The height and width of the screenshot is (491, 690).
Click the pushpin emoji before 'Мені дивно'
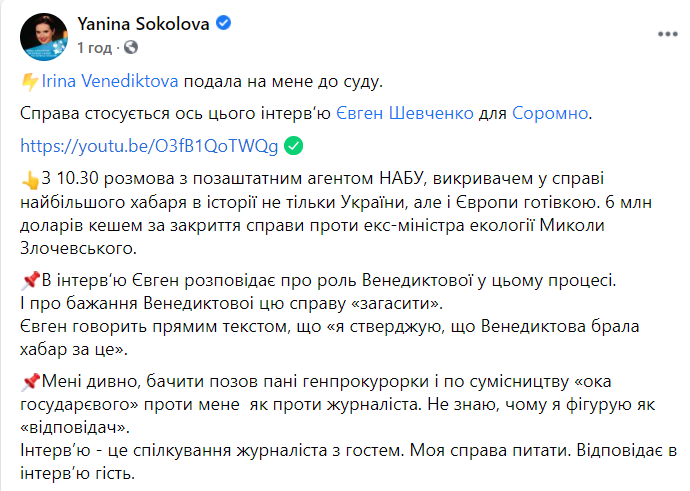30,382
